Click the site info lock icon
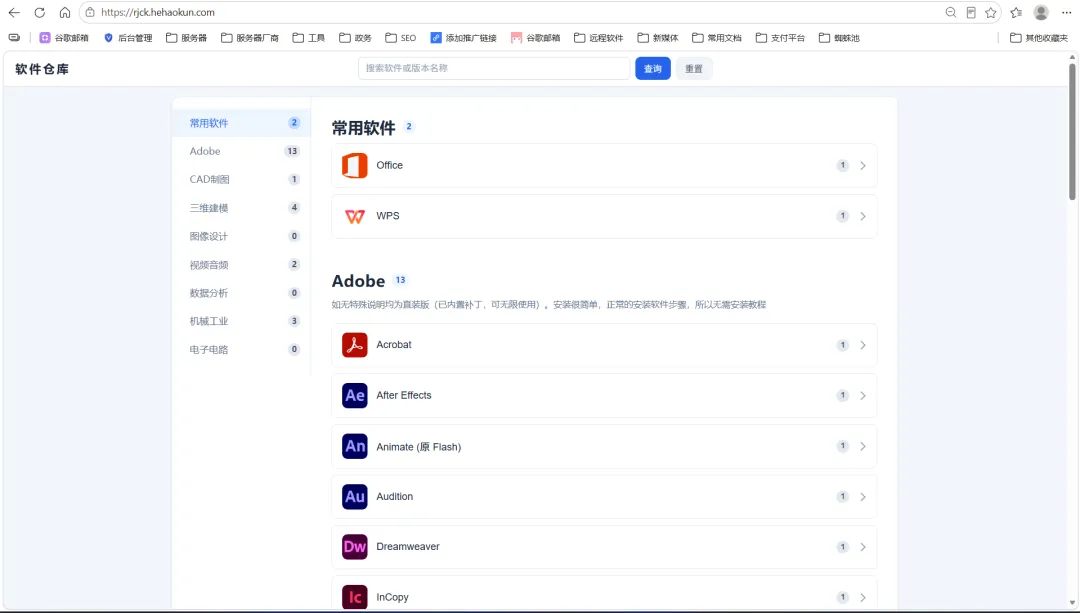Screen dimensions: 1080x613 click(90, 12)
